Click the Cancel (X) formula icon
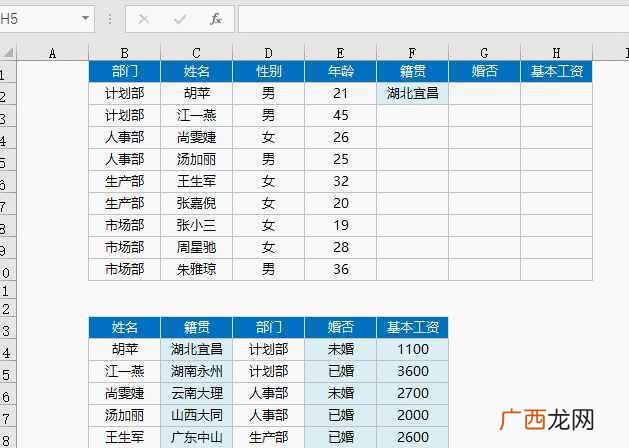Image resolution: width=629 pixels, height=448 pixels. click(144, 19)
